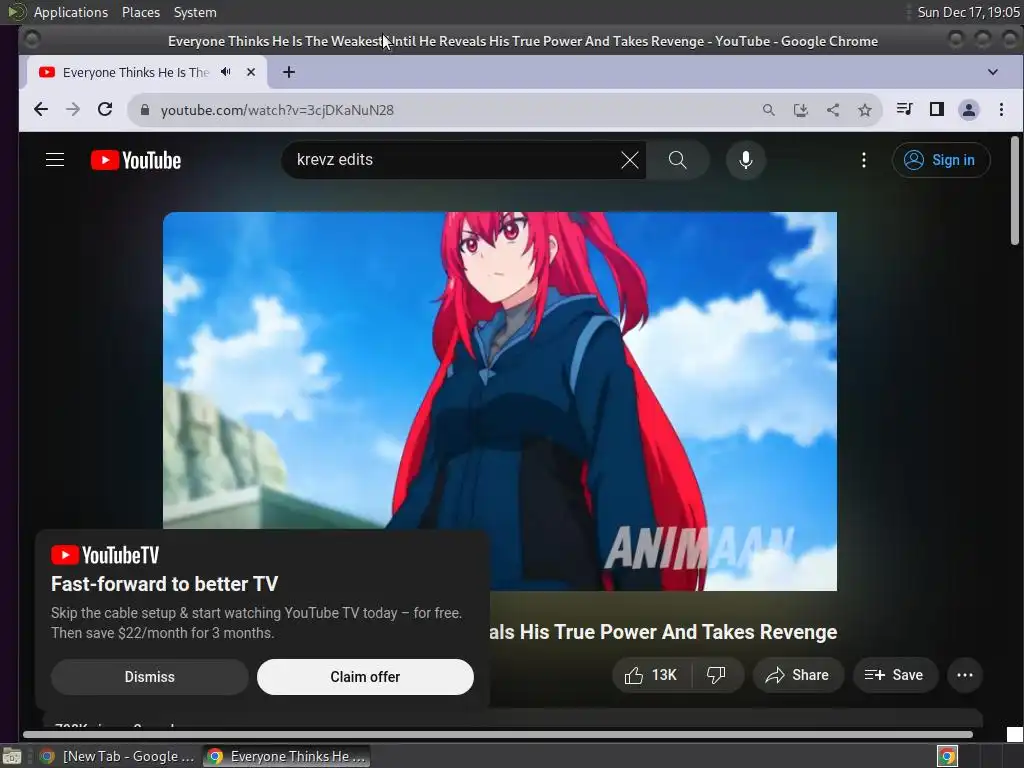
Task: Go to YouTube home via logo
Action: (x=136, y=160)
